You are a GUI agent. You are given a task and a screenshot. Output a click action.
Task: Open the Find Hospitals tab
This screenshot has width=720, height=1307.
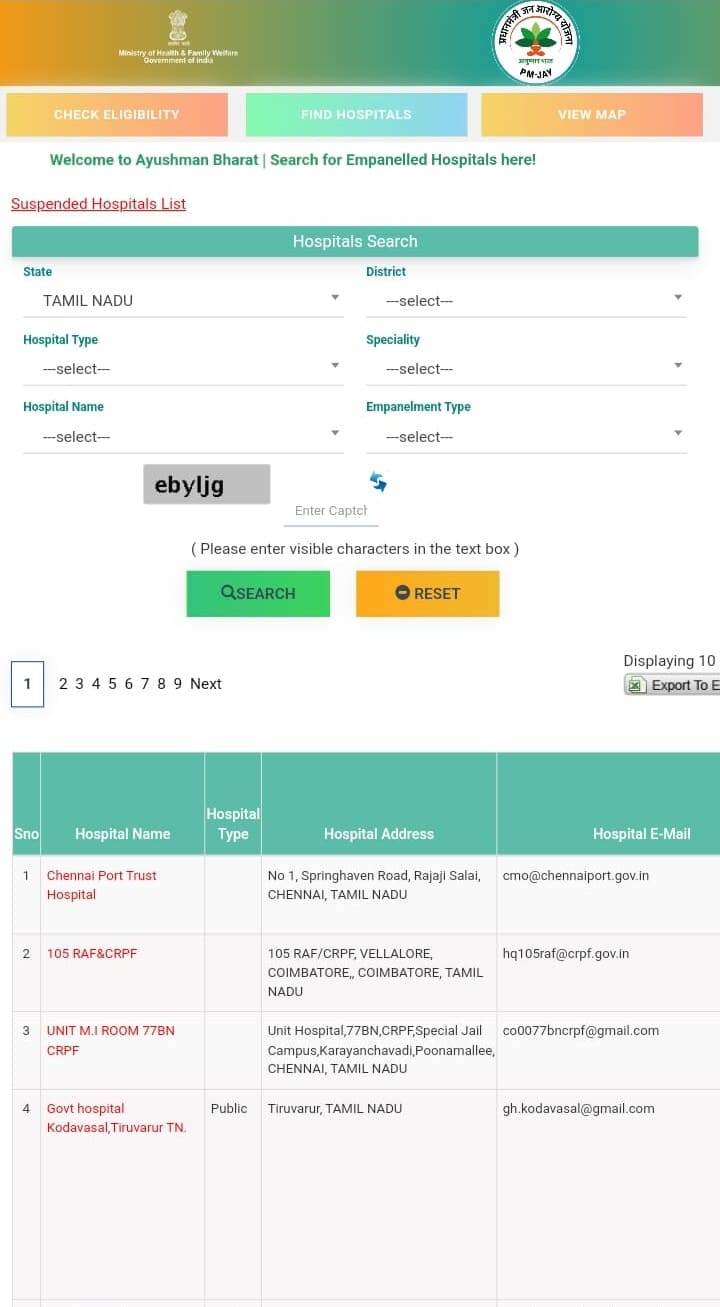pyautogui.click(x=356, y=114)
